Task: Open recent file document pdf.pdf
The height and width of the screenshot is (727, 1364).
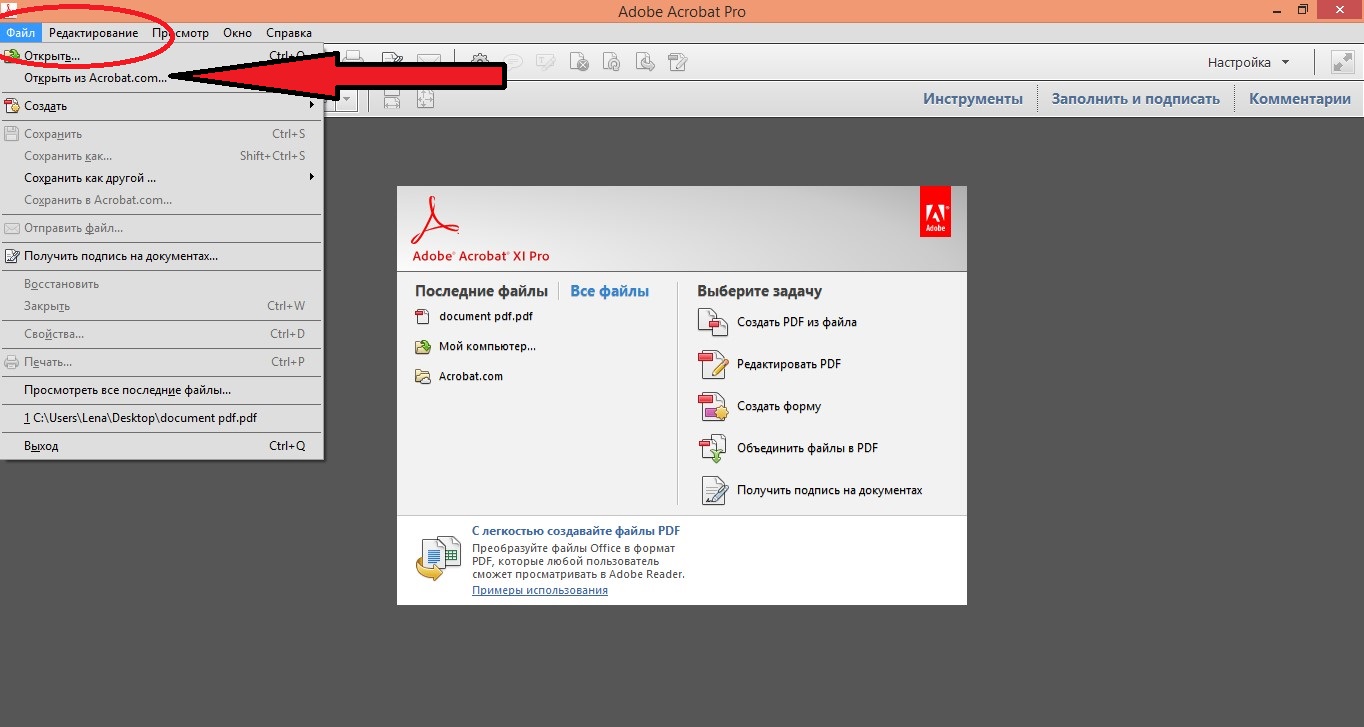Action: (486, 316)
